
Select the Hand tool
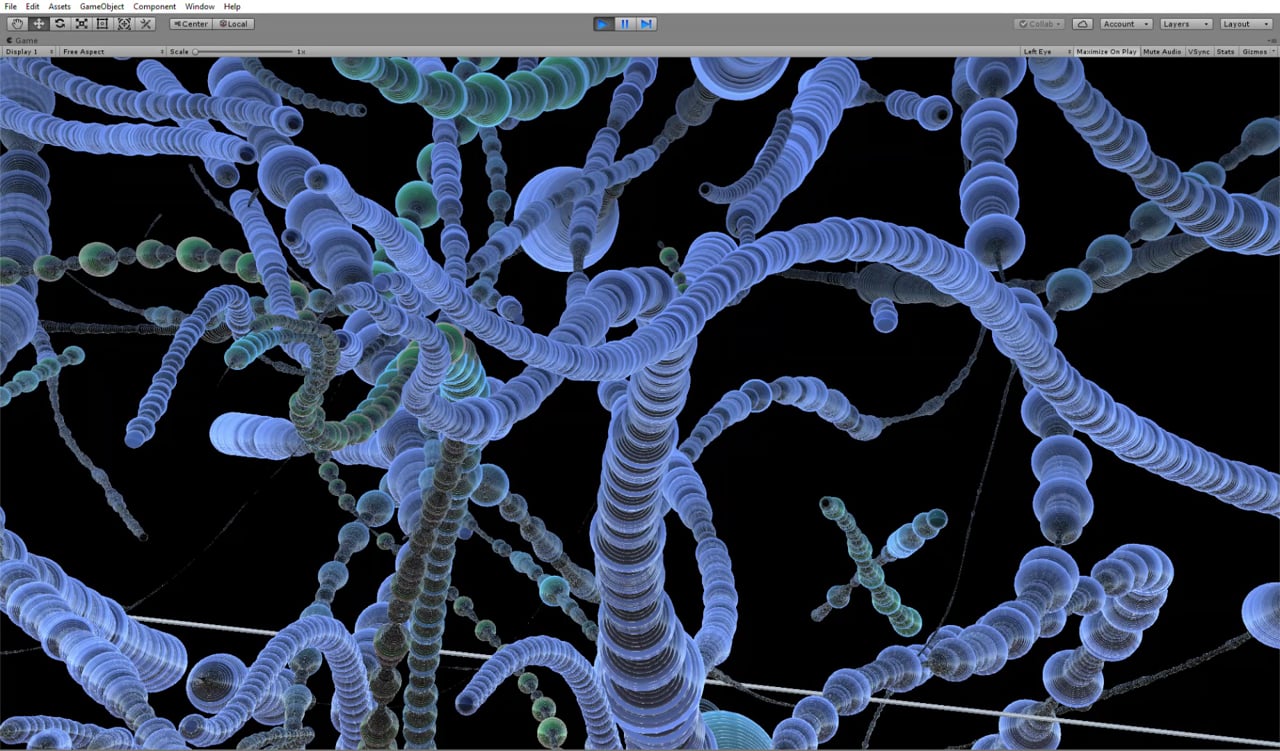point(17,23)
